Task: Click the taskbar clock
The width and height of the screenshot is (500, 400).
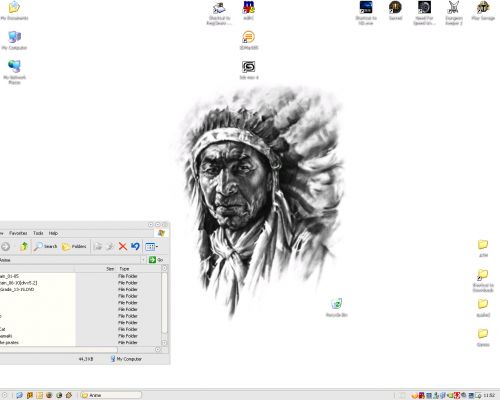Action: point(489,396)
